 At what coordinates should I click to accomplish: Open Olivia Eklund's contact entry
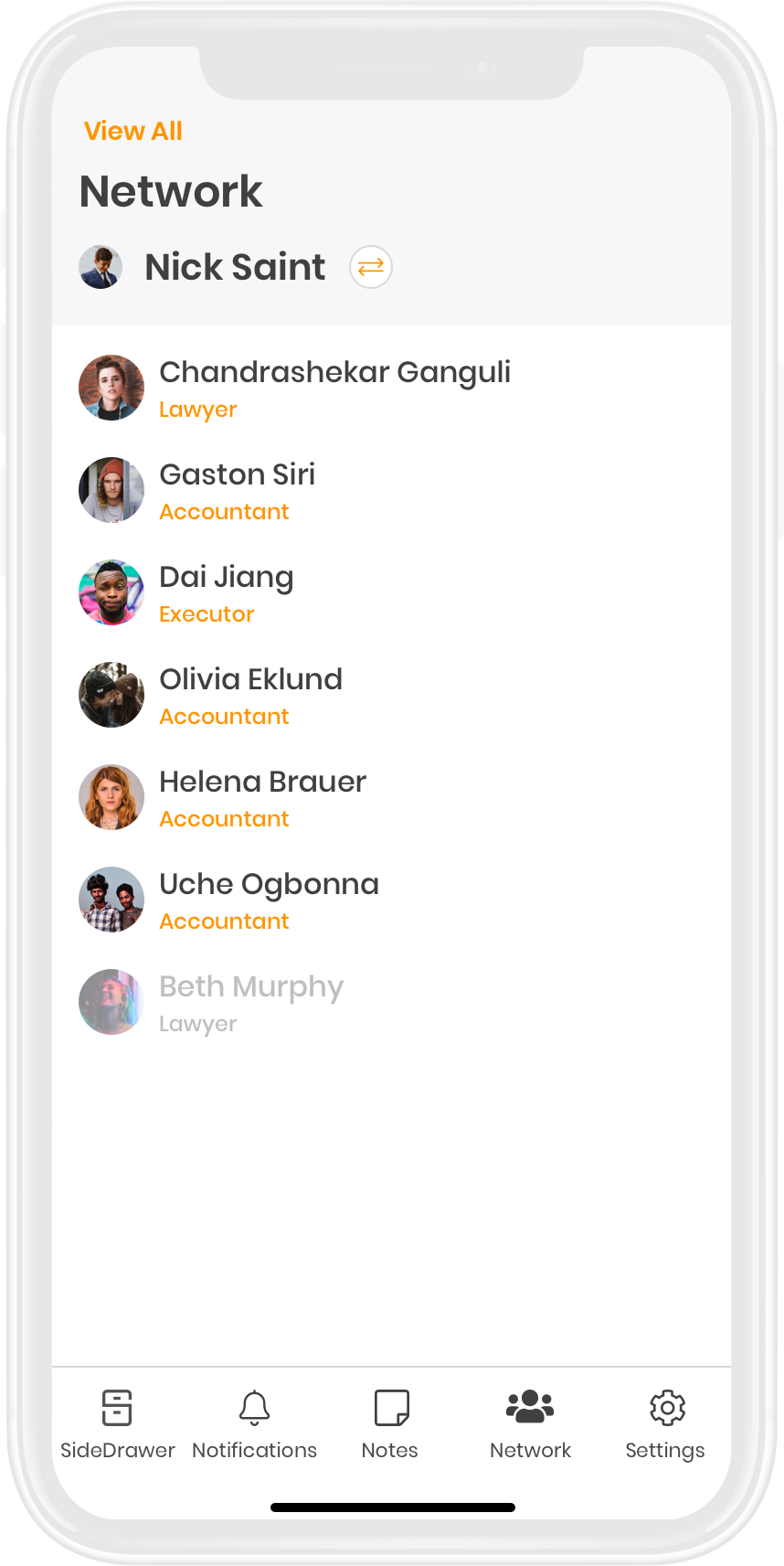pyautogui.click(x=391, y=695)
